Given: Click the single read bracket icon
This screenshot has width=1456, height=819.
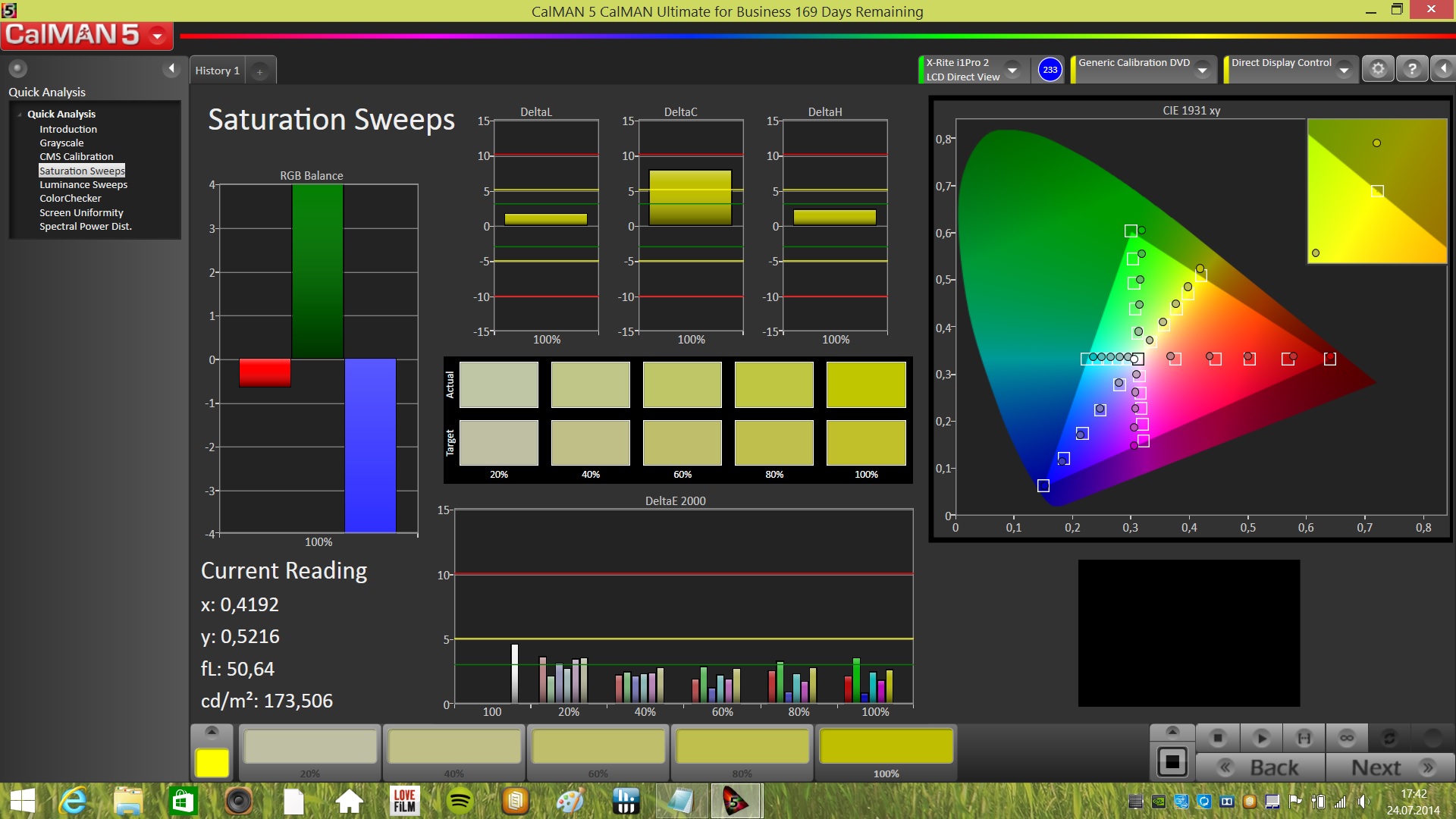Looking at the screenshot, I should click(x=1304, y=738).
